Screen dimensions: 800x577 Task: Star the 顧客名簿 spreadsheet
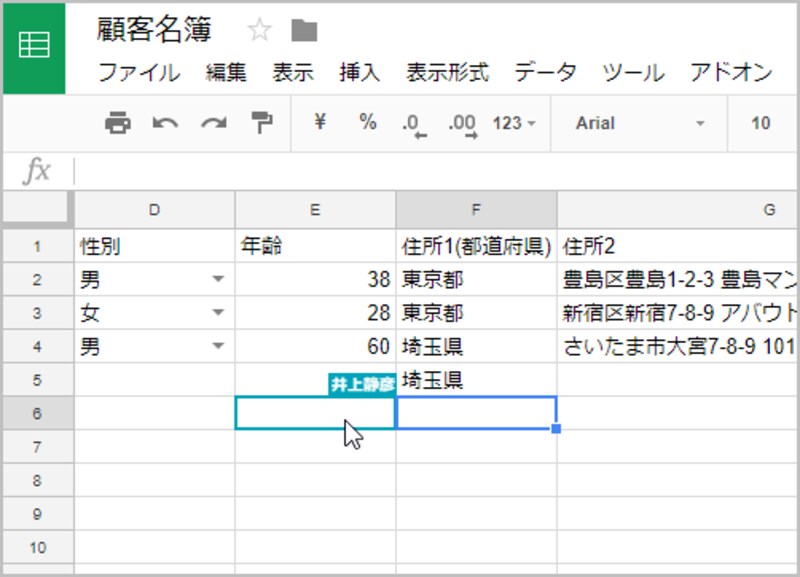click(259, 30)
